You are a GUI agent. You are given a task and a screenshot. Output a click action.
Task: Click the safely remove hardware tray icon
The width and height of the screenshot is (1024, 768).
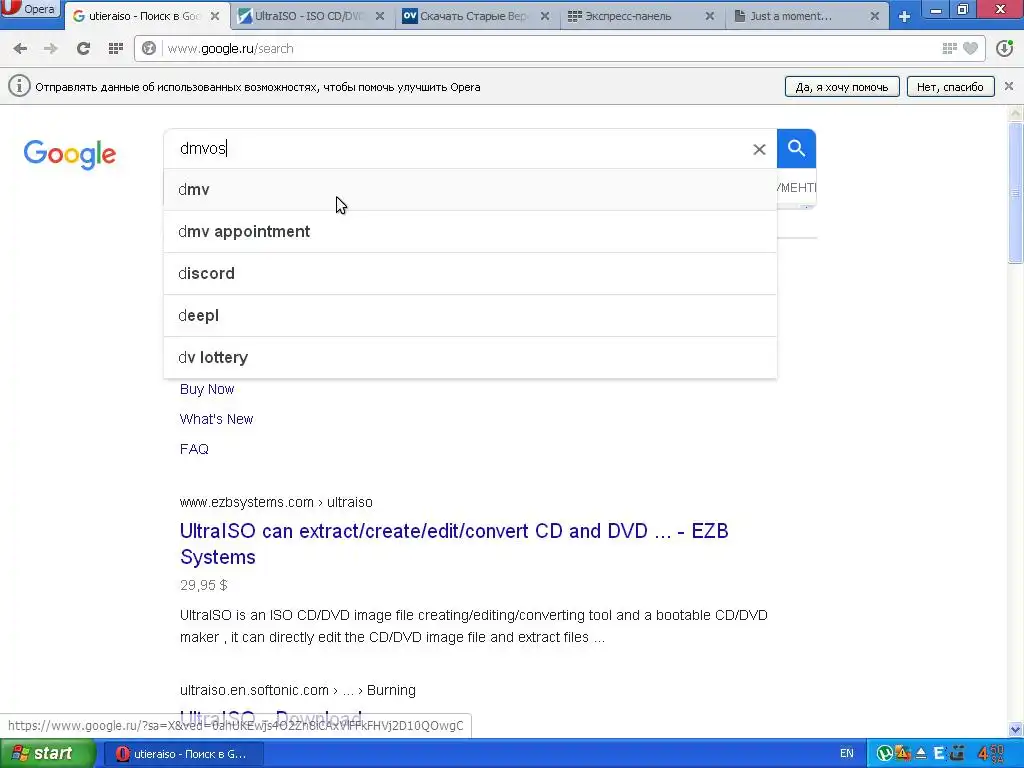(921, 754)
